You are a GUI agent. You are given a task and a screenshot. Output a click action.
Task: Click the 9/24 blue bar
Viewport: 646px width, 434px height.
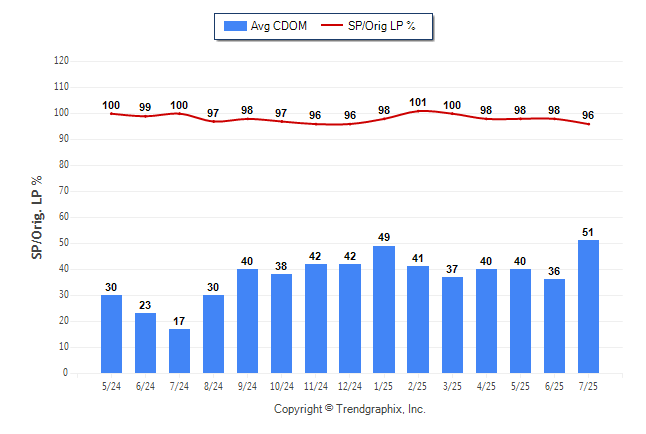click(248, 321)
